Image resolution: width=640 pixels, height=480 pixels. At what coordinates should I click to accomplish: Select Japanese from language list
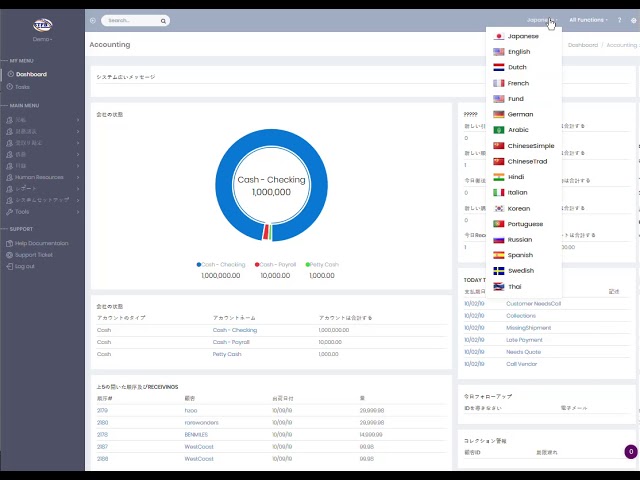pos(523,36)
